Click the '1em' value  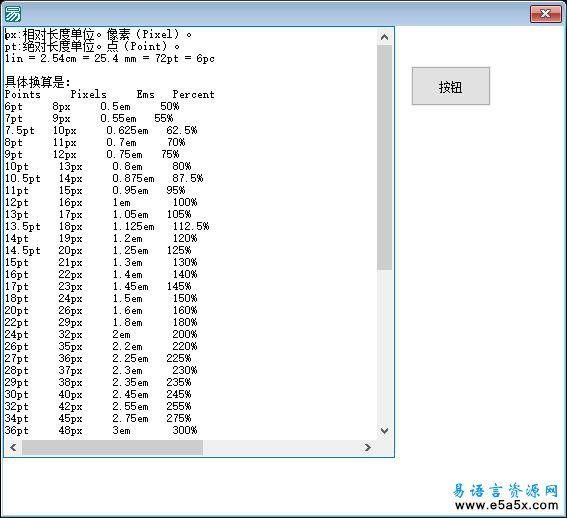click(x=122, y=202)
